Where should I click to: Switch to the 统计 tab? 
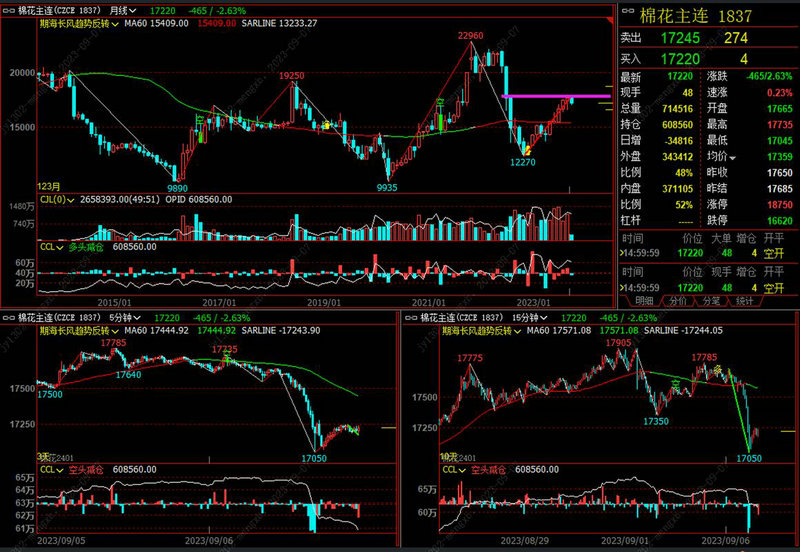point(743,300)
